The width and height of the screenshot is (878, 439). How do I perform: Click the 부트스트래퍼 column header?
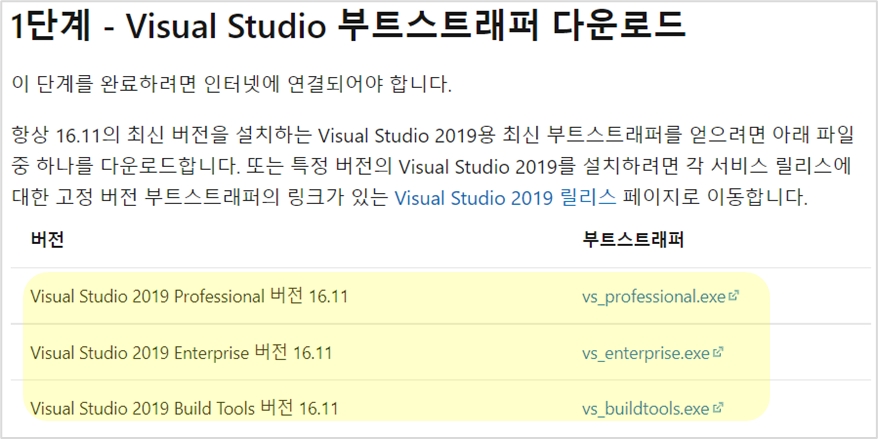click(x=633, y=240)
